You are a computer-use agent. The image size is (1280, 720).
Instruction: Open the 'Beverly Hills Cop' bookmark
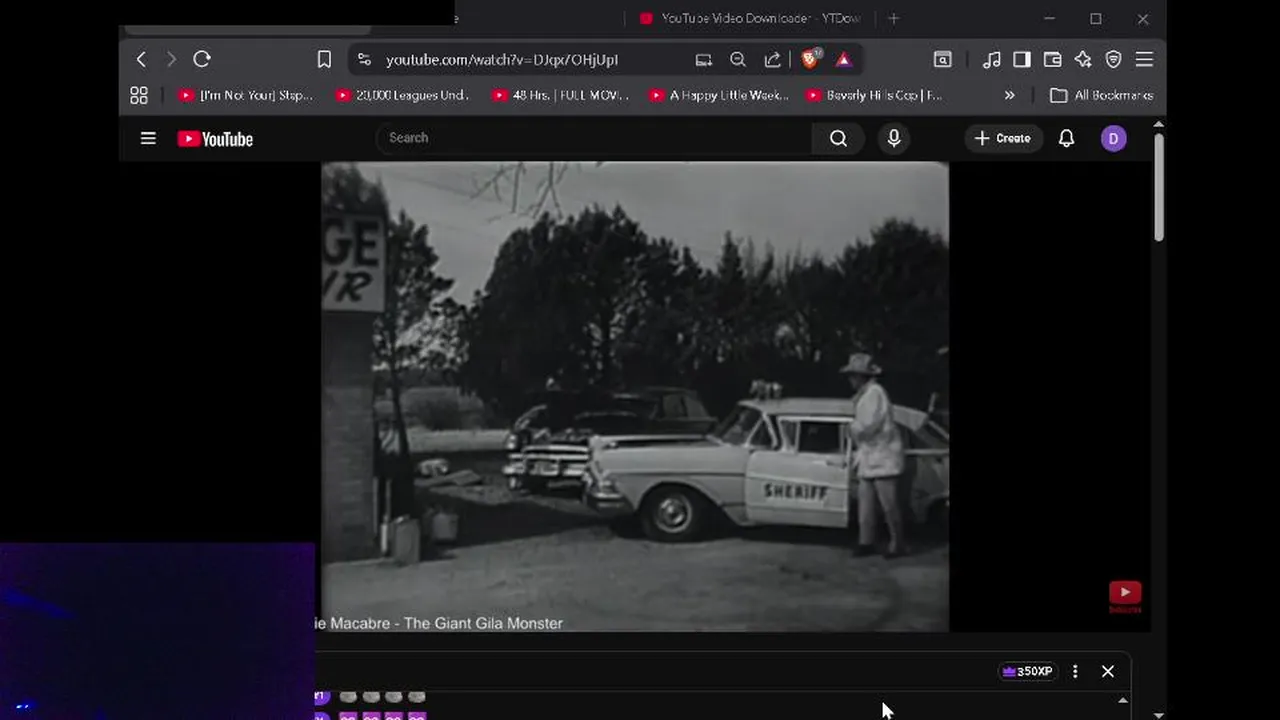pyautogui.click(x=874, y=95)
